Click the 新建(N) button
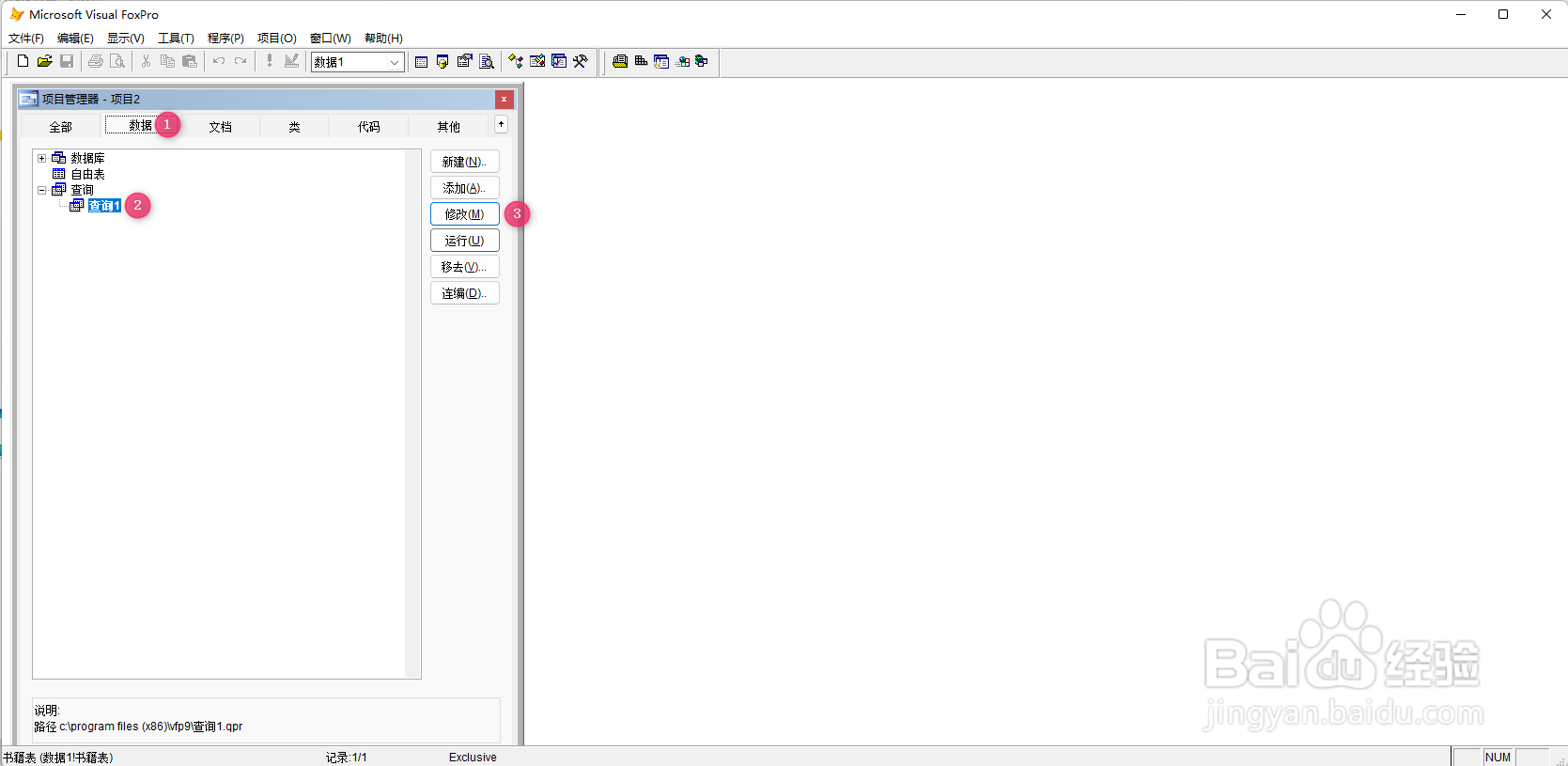This screenshot has width=1568, height=766. tap(464, 162)
